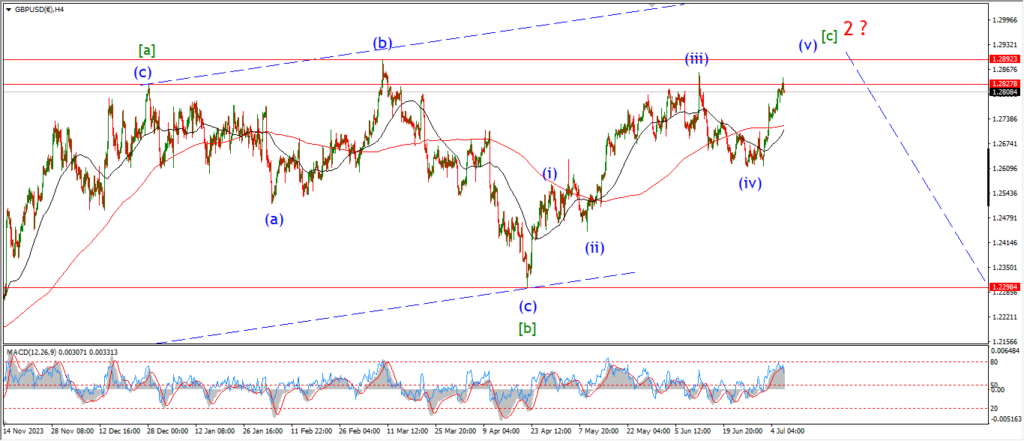Click the 1.28278 red price level tag
The height and width of the screenshot is (441, 1024).
coord(1005,84)
